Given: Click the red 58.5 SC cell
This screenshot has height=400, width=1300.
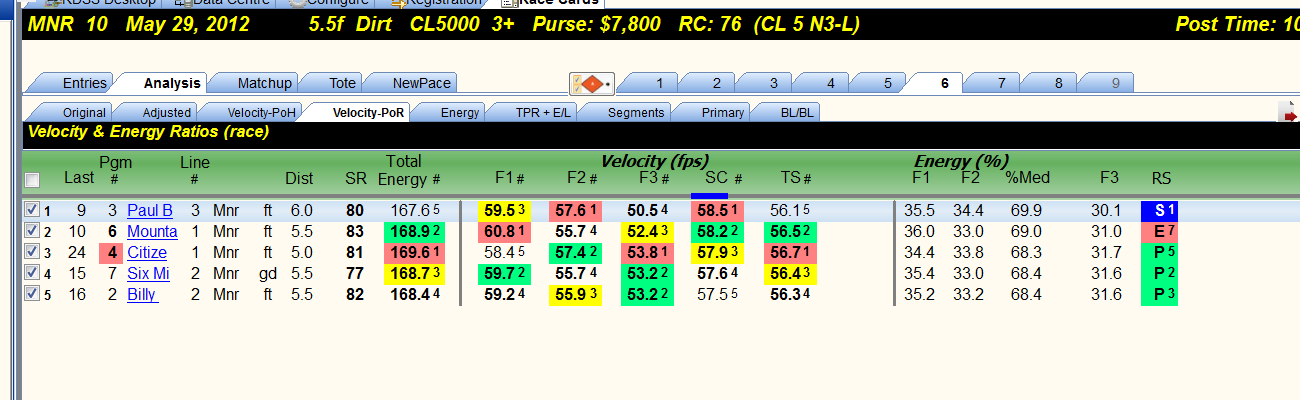Looking at the screenshot, I should (x=717, y=211).
